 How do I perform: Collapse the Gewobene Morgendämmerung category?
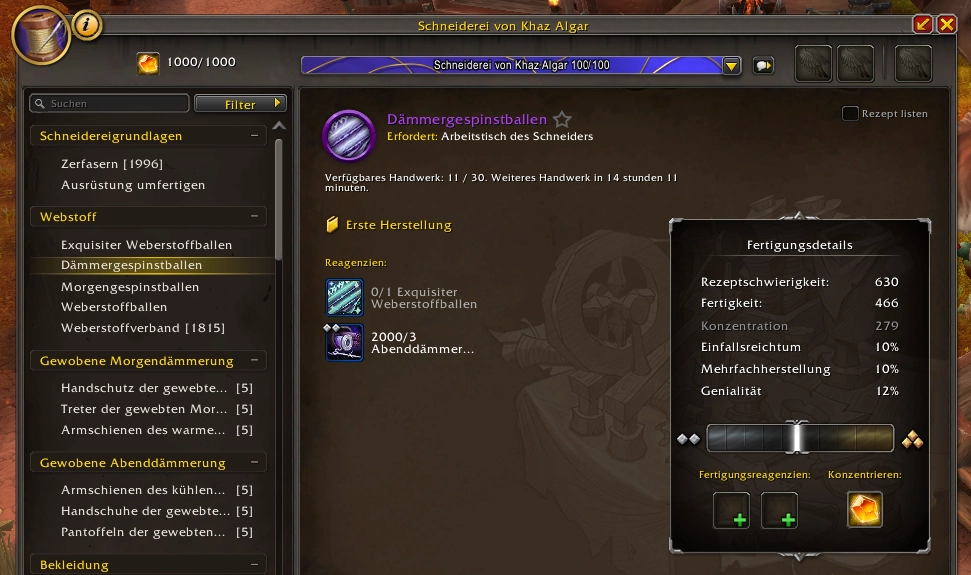255,361
